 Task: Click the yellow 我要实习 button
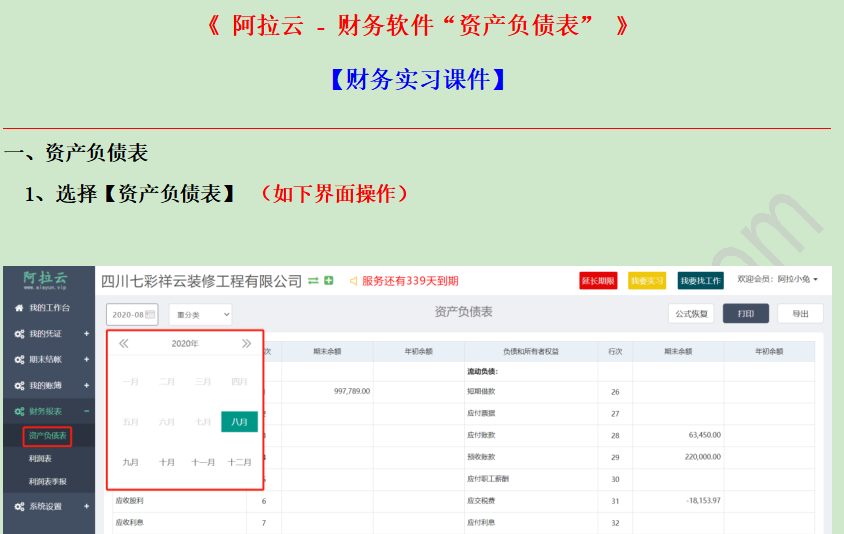pos(647,280)
